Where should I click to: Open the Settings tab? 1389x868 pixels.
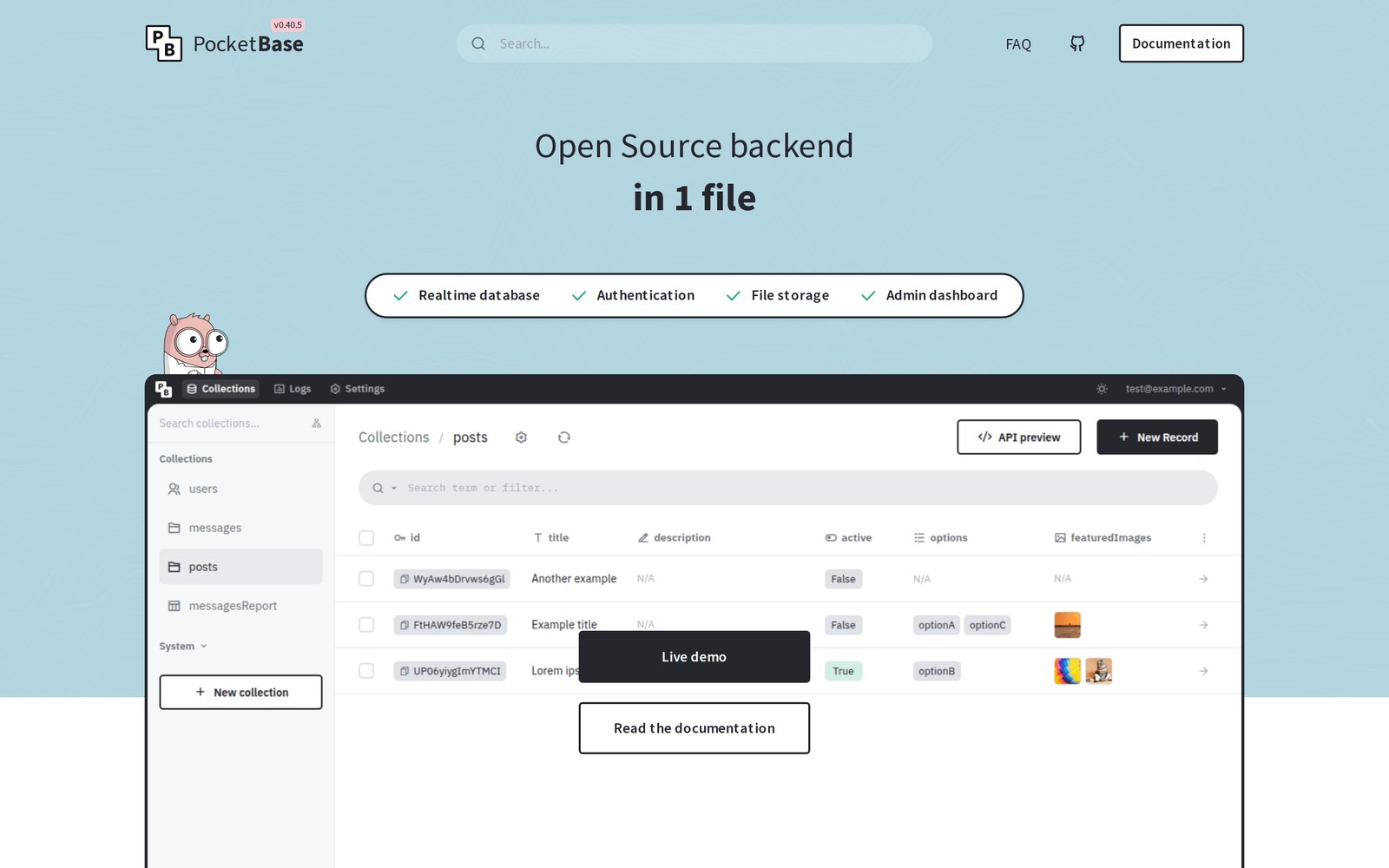pyautogui.click(x=358, y=389)
